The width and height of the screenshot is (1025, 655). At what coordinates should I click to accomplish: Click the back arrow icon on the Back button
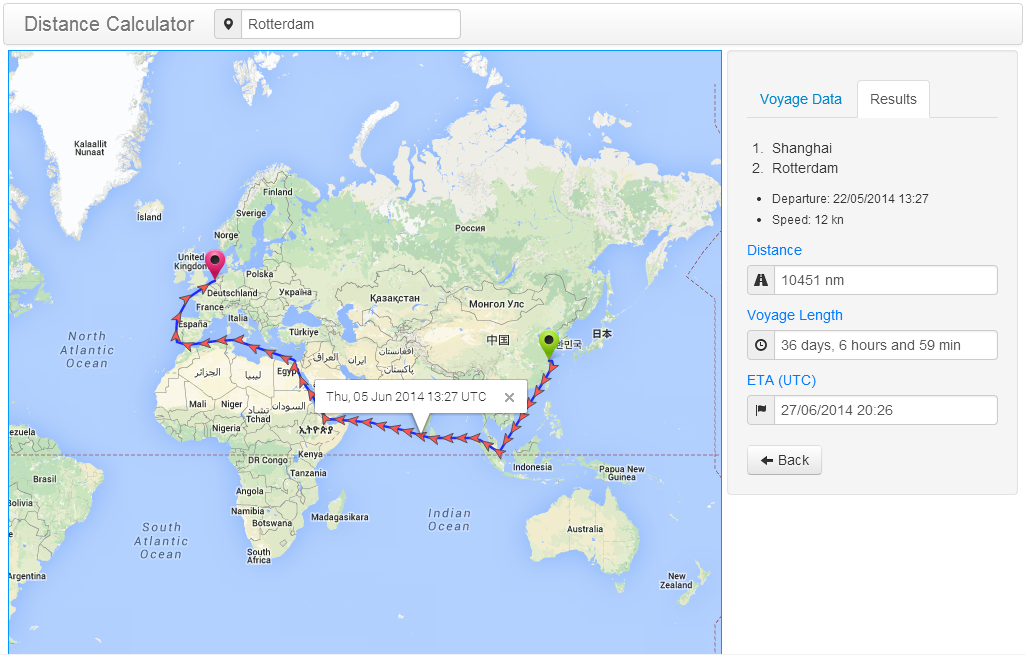[x=766, y=460]
